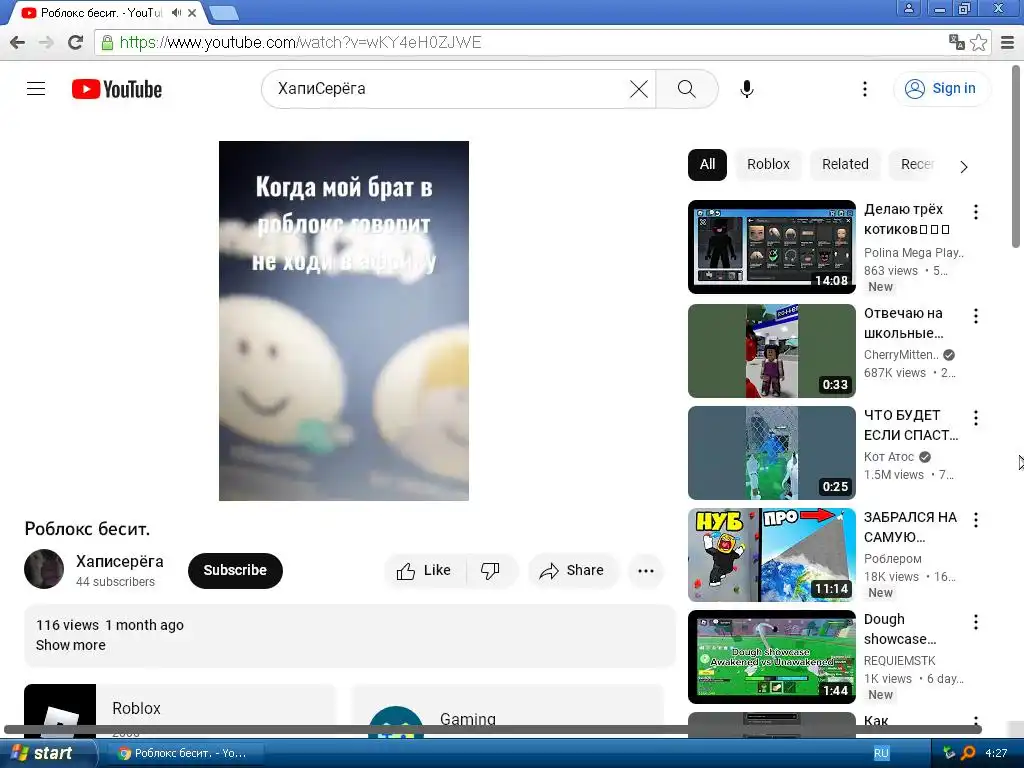Screen dimensions: 1024x768
Task: Open Делаю трёх котиков video thumbnail
Action: tap(771, 247)
